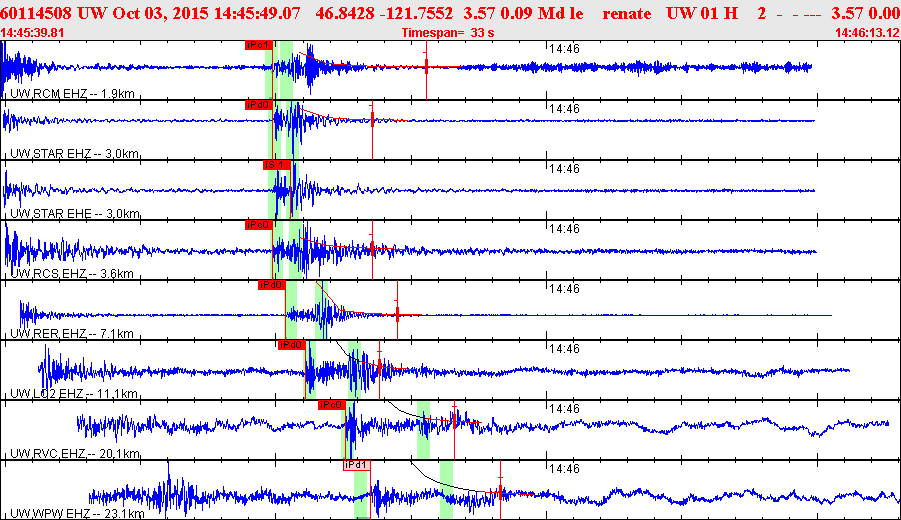The image size is (901, 520).
Task: Click the iPd0 pick flag on STAR EHZ
Action: pos(258,105)
